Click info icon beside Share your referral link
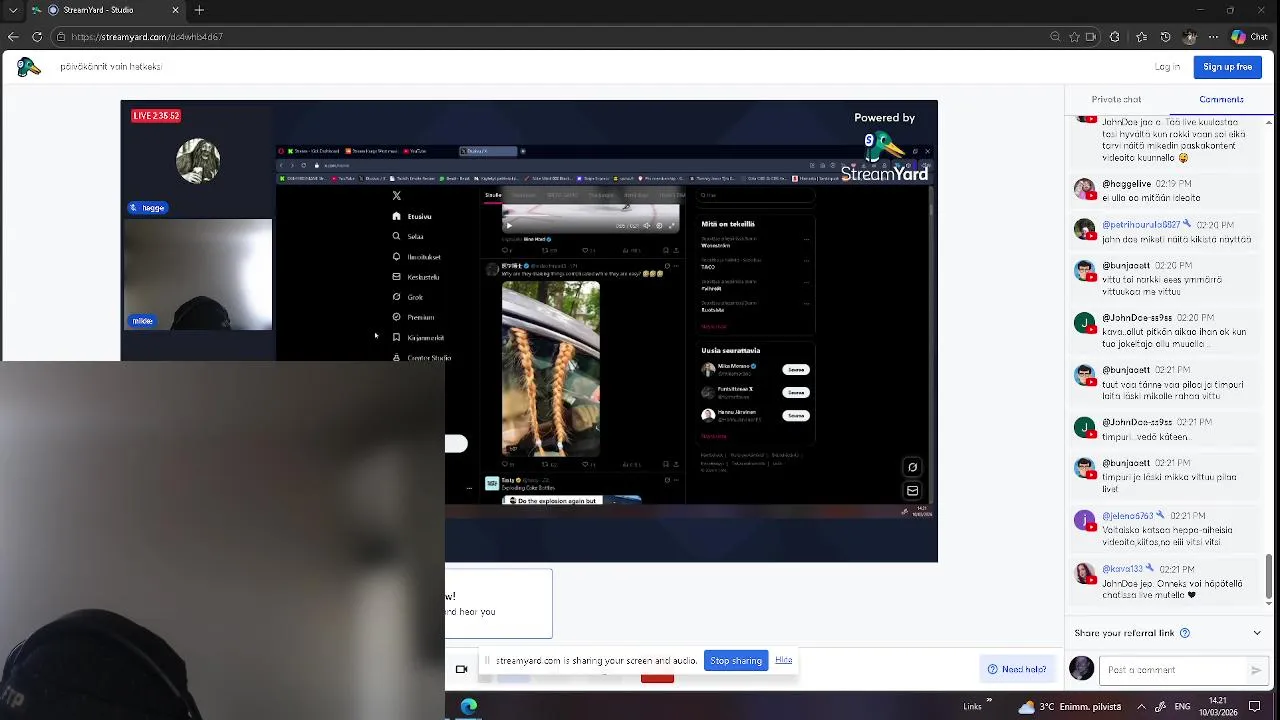Viewport: 1280px width, 720px height. pos(1185,633)
